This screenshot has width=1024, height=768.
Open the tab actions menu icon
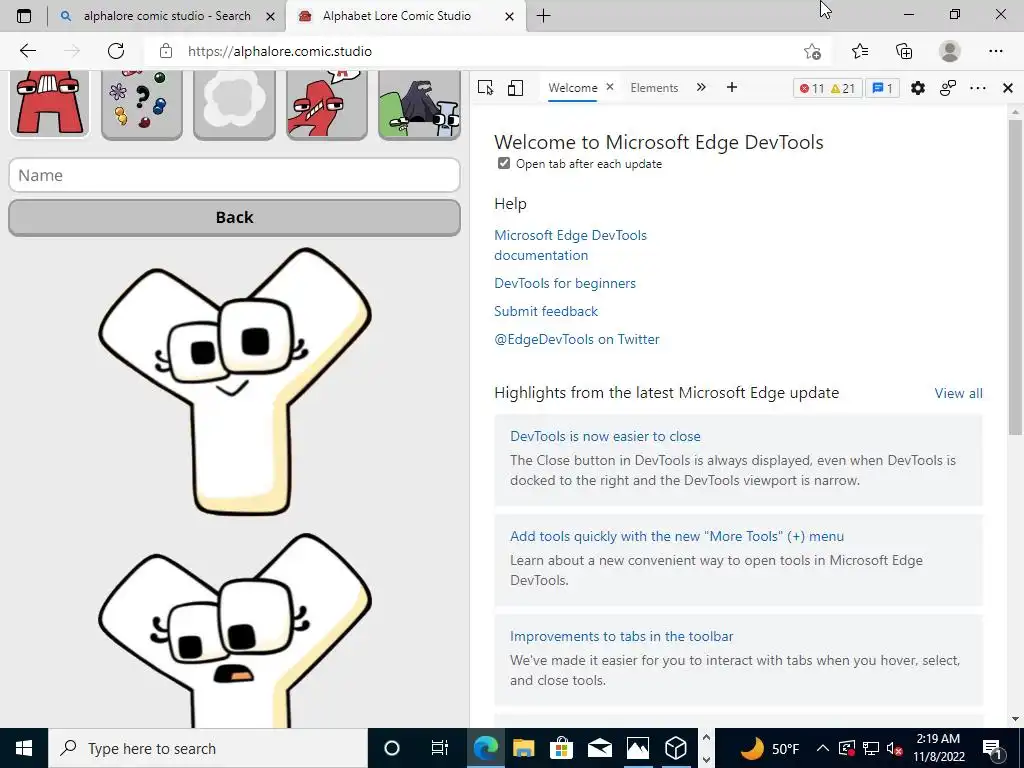24,16
